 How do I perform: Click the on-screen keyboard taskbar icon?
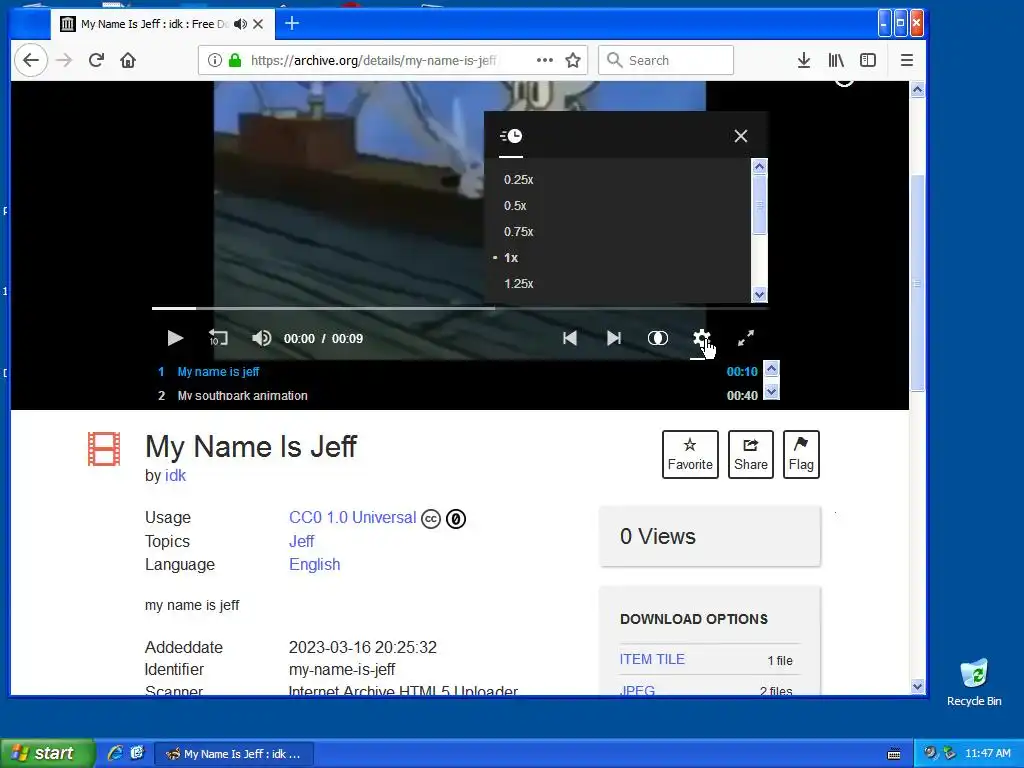point(894,754)
